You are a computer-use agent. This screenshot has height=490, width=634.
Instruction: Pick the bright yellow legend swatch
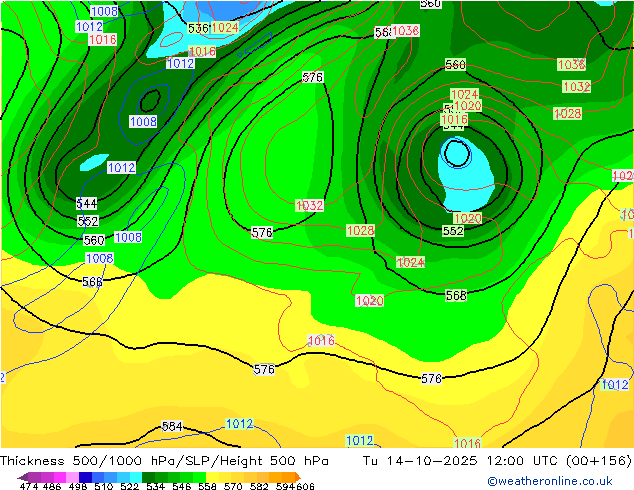(x=212, y=477)
